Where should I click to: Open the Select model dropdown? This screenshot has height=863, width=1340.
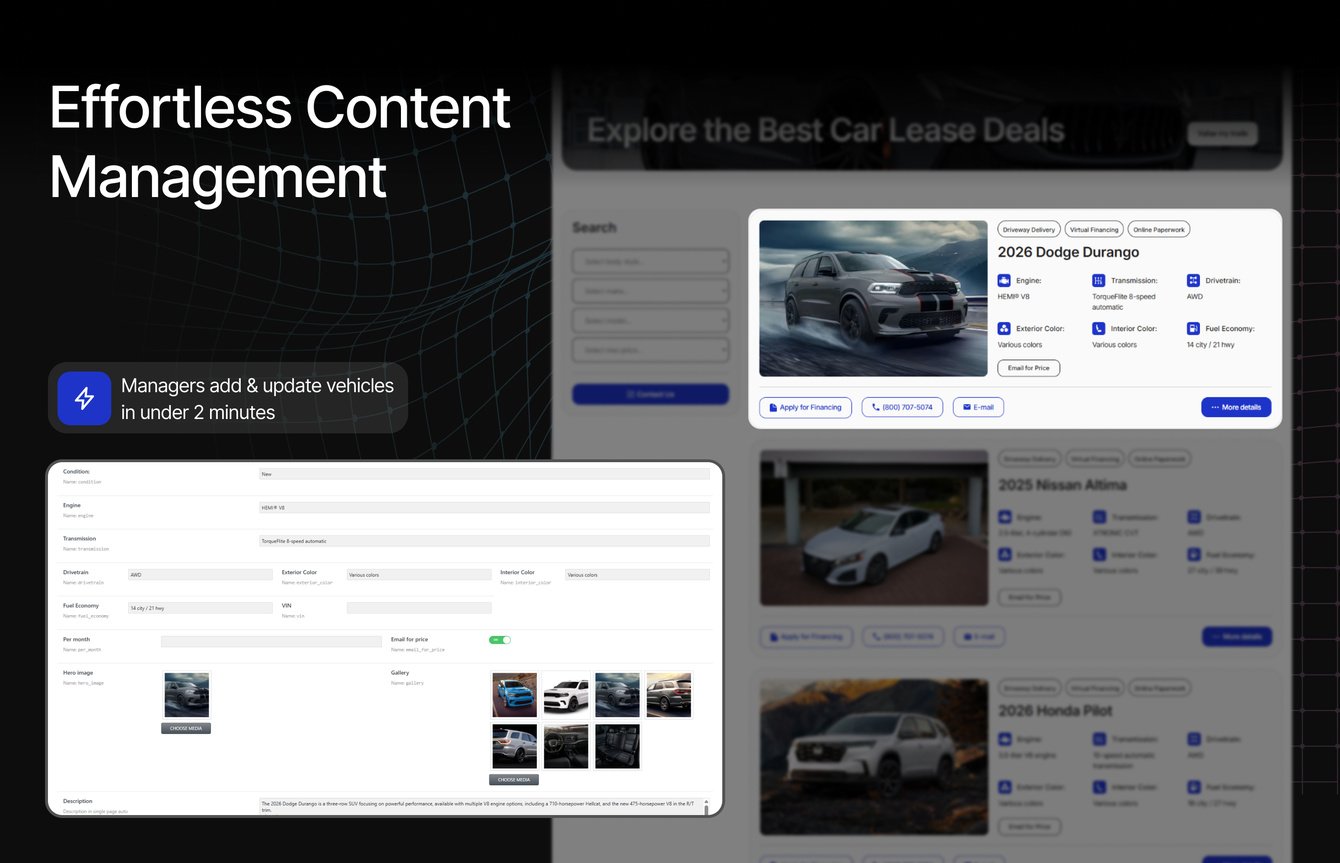point(651,321)
